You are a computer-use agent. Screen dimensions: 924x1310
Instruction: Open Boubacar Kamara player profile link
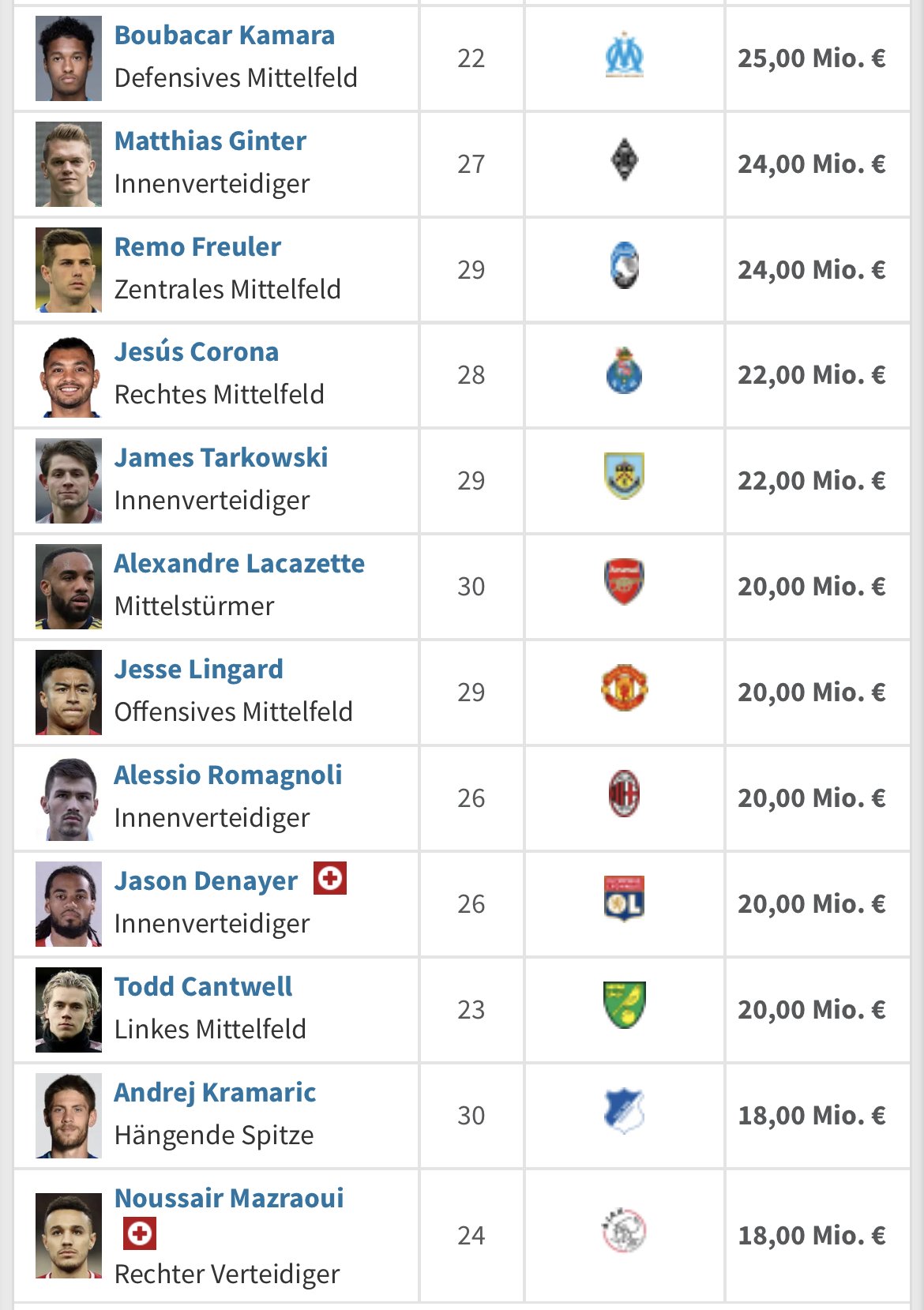click(x=224, y=36)
